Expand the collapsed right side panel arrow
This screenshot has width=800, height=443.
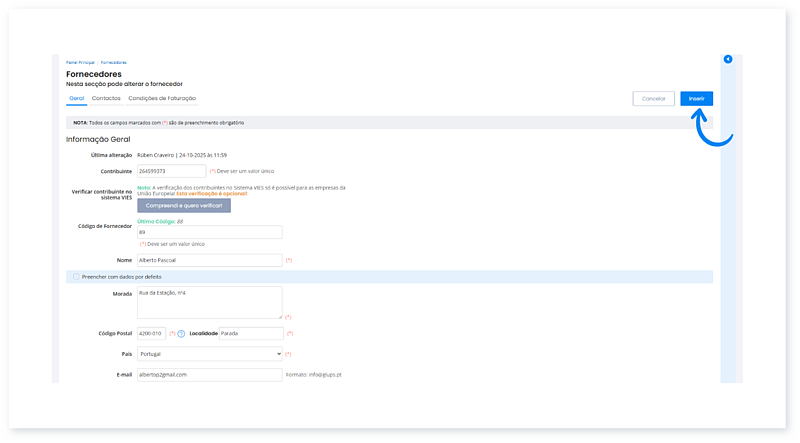tap(728, 60)
